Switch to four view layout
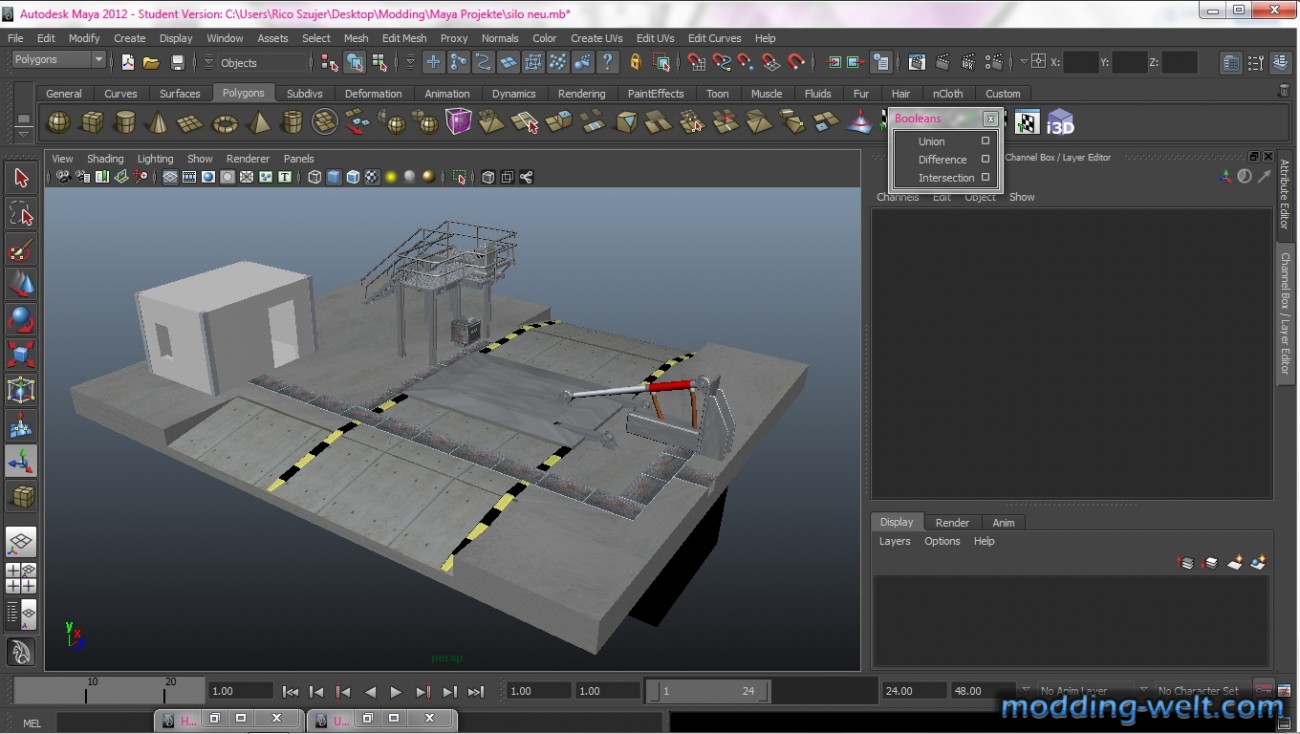This screenshot has height=734, width=1300. pos(21,578)
